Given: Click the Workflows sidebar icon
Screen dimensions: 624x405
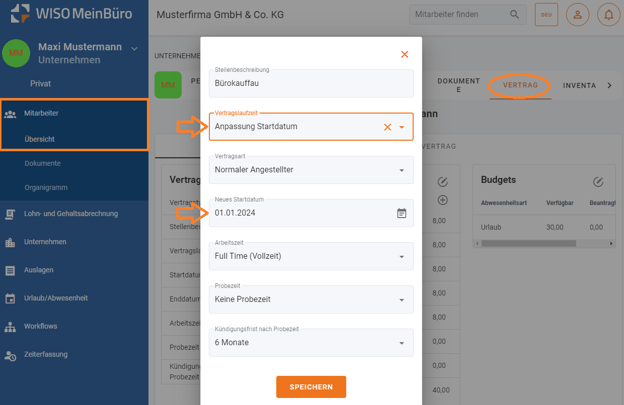Looking at the screenshot, I should point(10,327).
